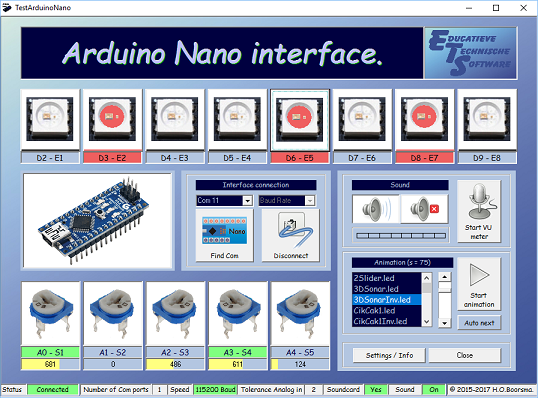Image resolution: width=538 pixels, height=398 pixels.
Task: Click animation list scrollbar down arrow
Action: coord(426,321)
